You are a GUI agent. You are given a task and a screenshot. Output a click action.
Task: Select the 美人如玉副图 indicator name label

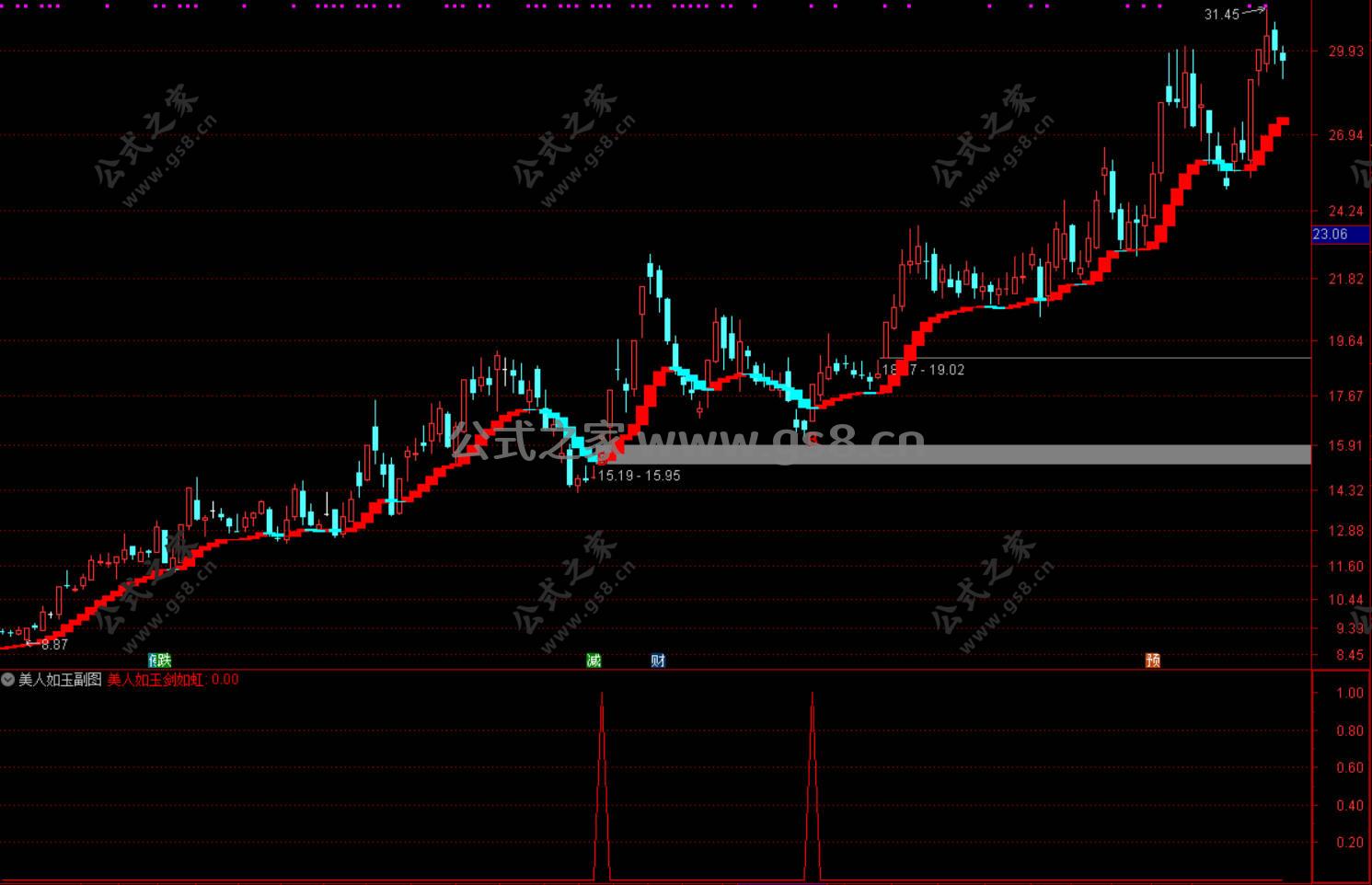pos(60,680)
